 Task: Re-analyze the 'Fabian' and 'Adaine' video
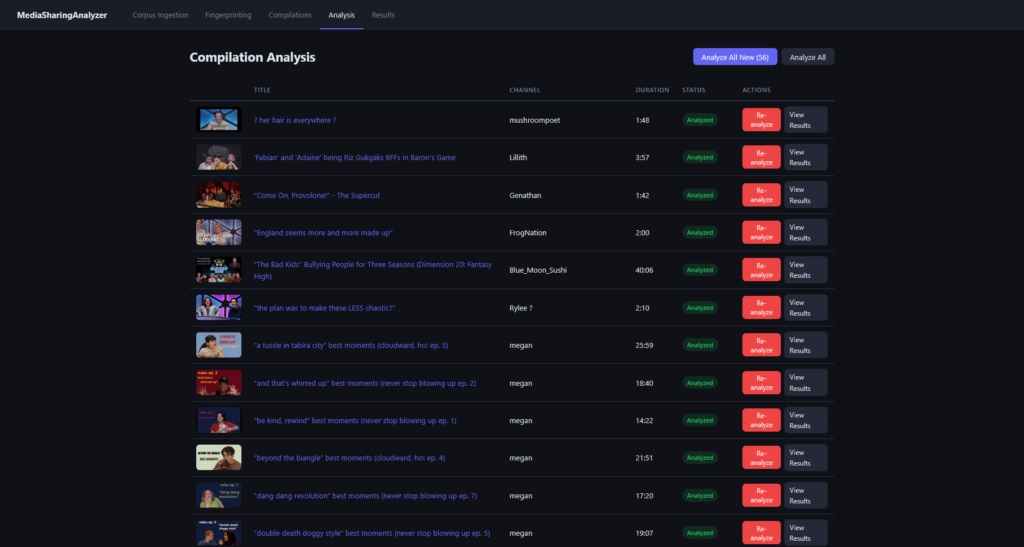point(761,157)
